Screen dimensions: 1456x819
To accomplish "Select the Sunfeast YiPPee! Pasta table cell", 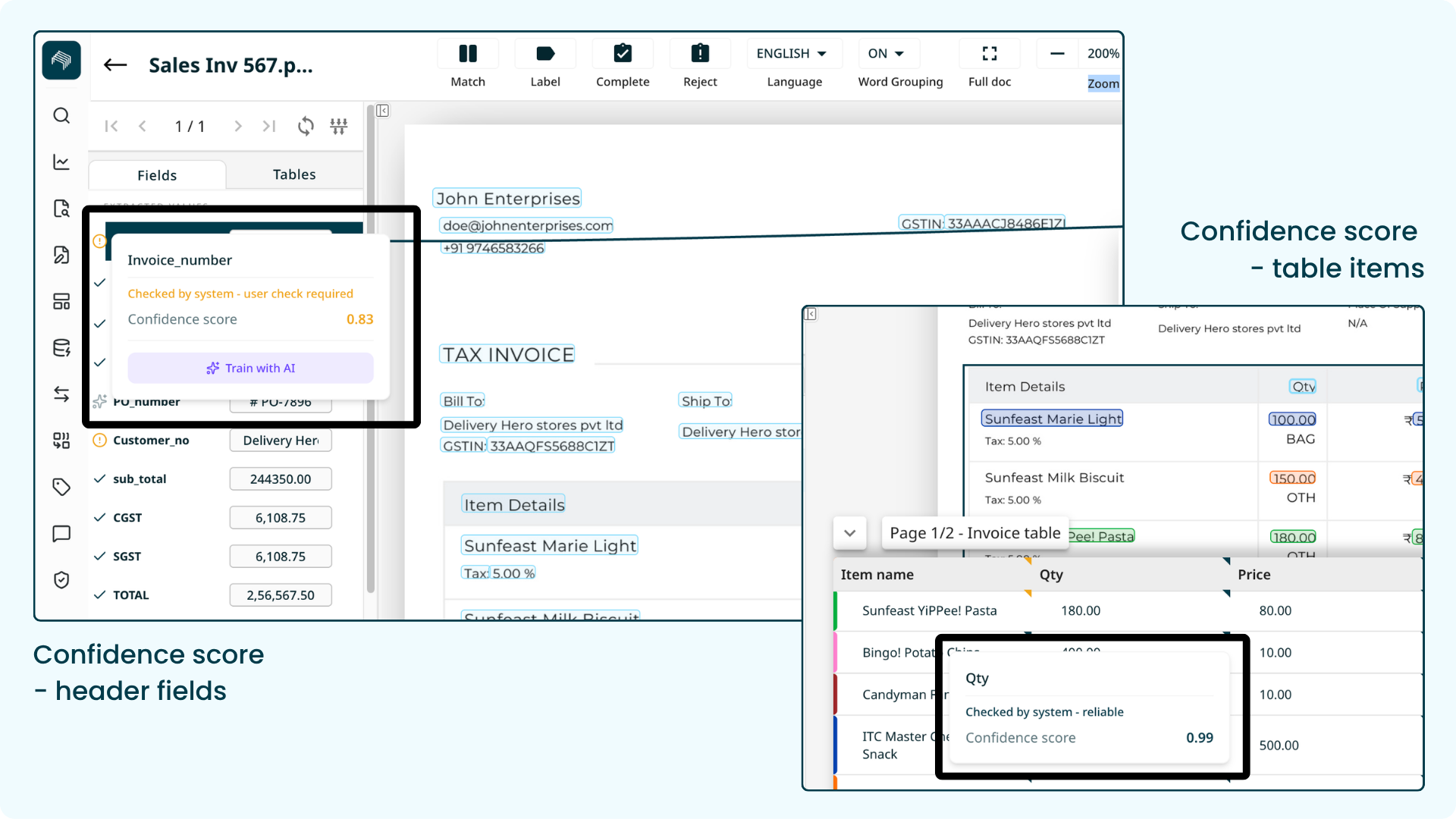I will pyautogui.click(x=930, y=611).
